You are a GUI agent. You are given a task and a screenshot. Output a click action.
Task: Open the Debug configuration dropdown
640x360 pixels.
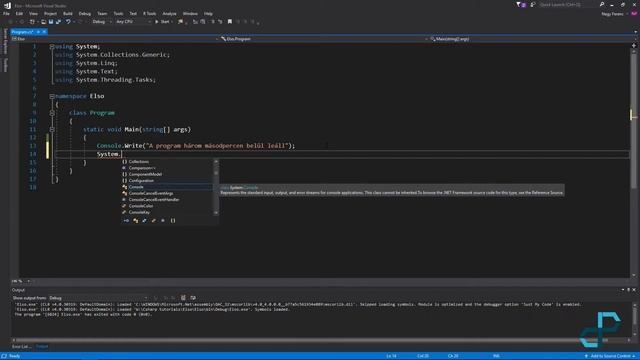point(102,22)
